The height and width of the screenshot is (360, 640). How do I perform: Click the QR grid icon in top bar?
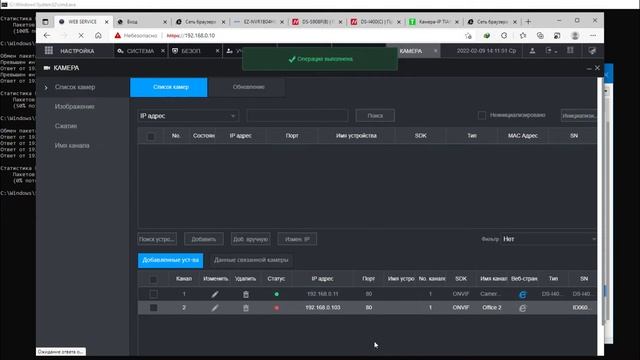click(570, 51)
